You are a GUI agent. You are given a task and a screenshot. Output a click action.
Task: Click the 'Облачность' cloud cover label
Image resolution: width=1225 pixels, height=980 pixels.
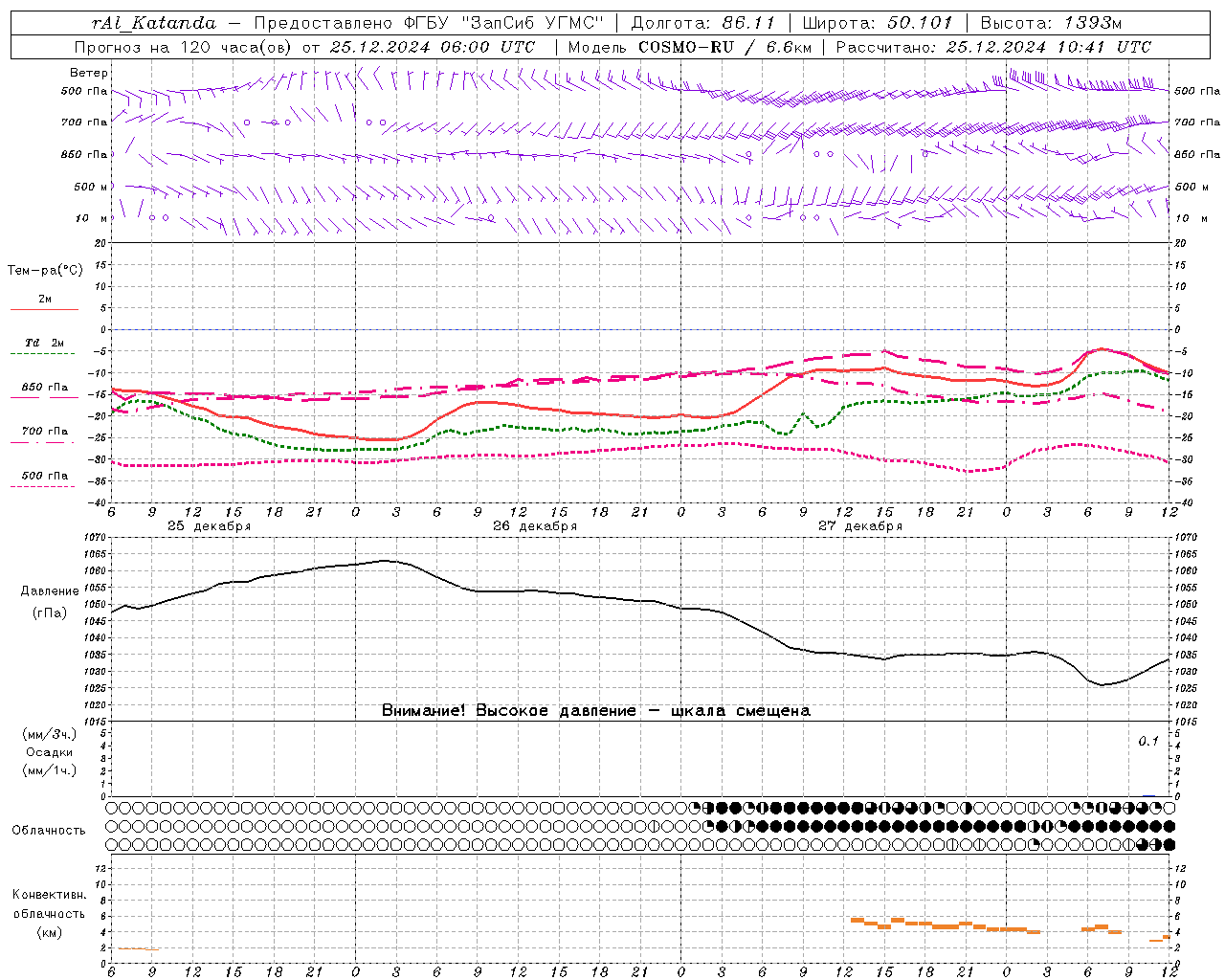pos(49,831)
